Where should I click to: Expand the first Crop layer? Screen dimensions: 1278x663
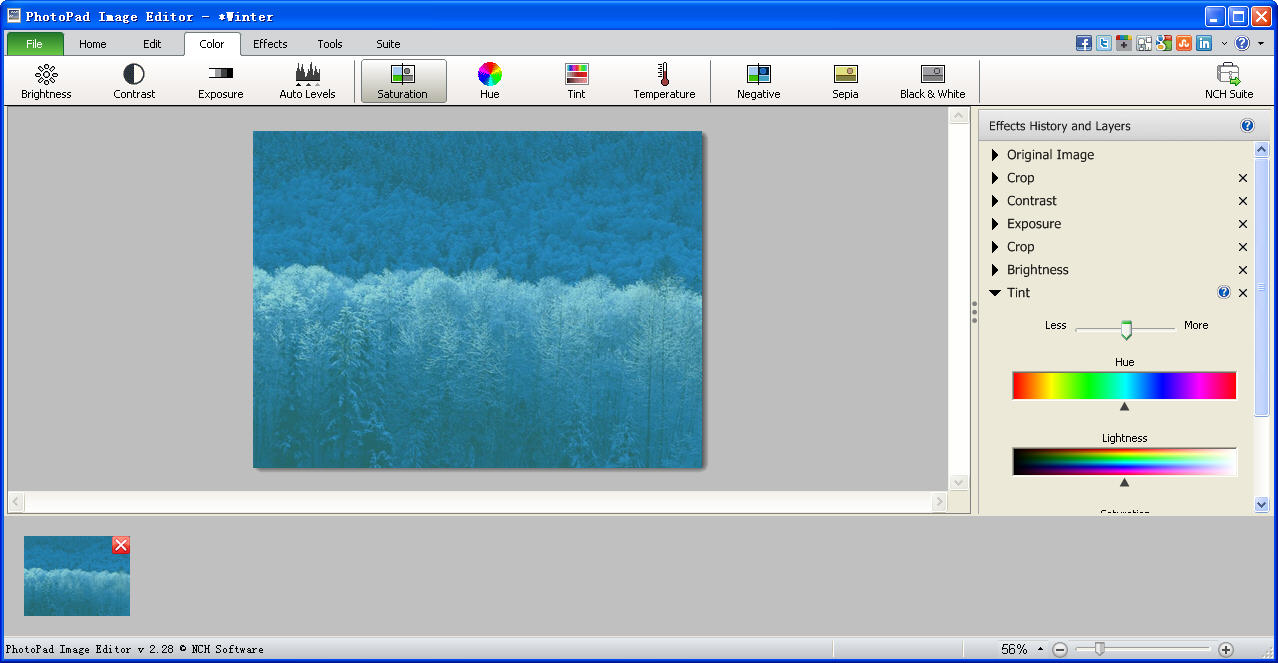(995, 178)
